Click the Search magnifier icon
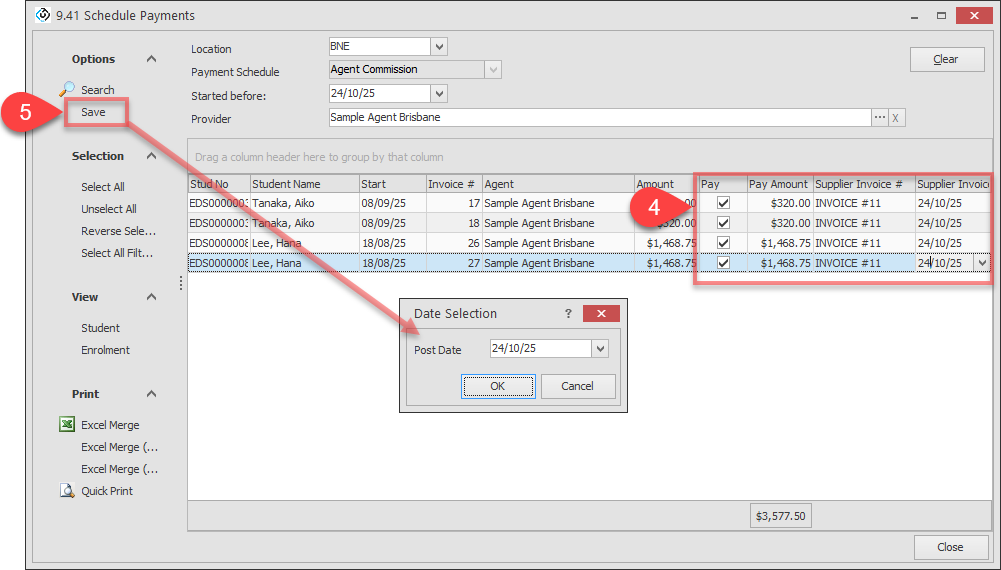Image resolution: width=1001 pixels, height=570 pixels. coord(67,90)
